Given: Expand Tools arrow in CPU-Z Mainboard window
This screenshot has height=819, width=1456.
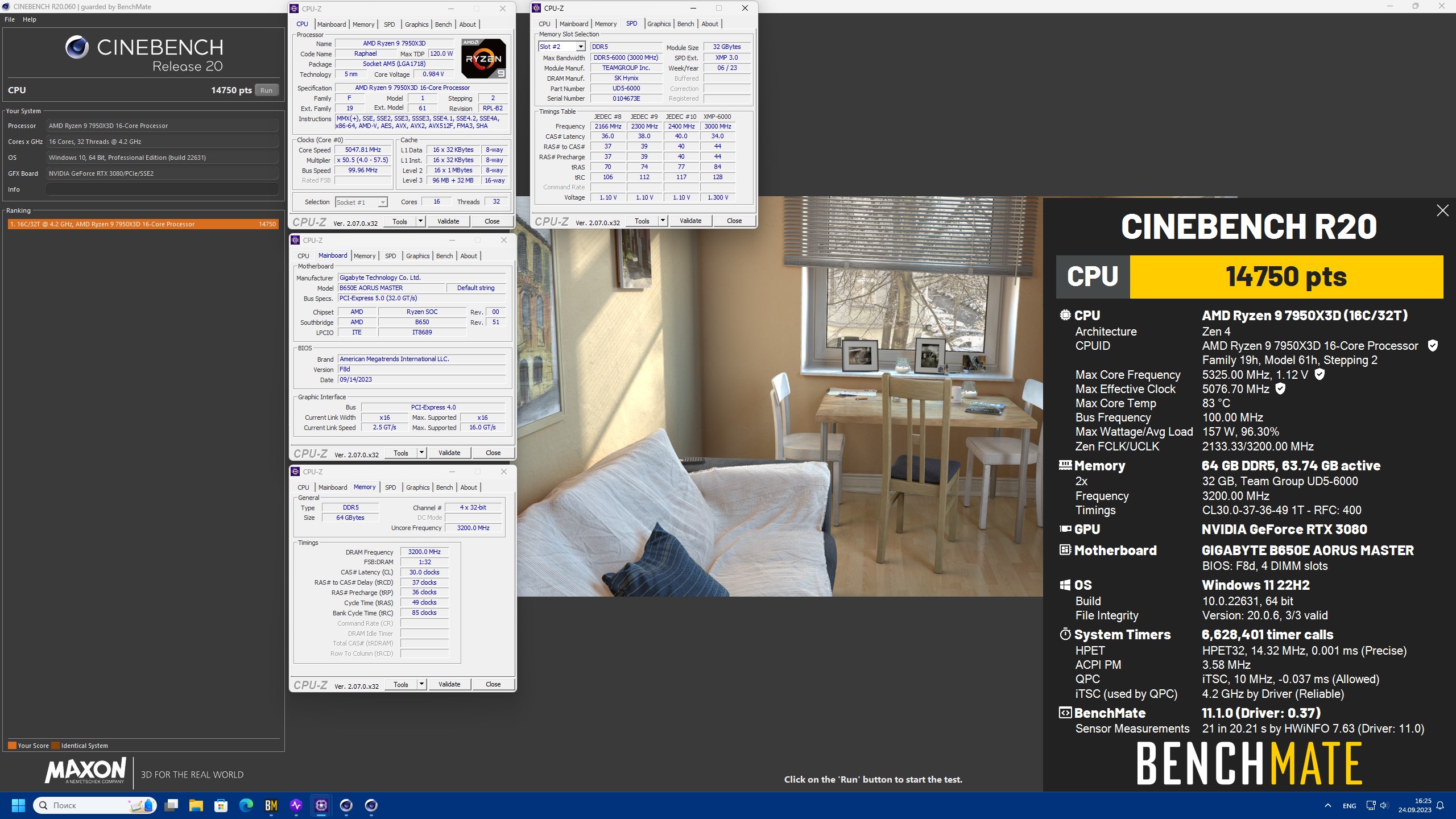Looking at the screenshot, I should click(421, 453).
